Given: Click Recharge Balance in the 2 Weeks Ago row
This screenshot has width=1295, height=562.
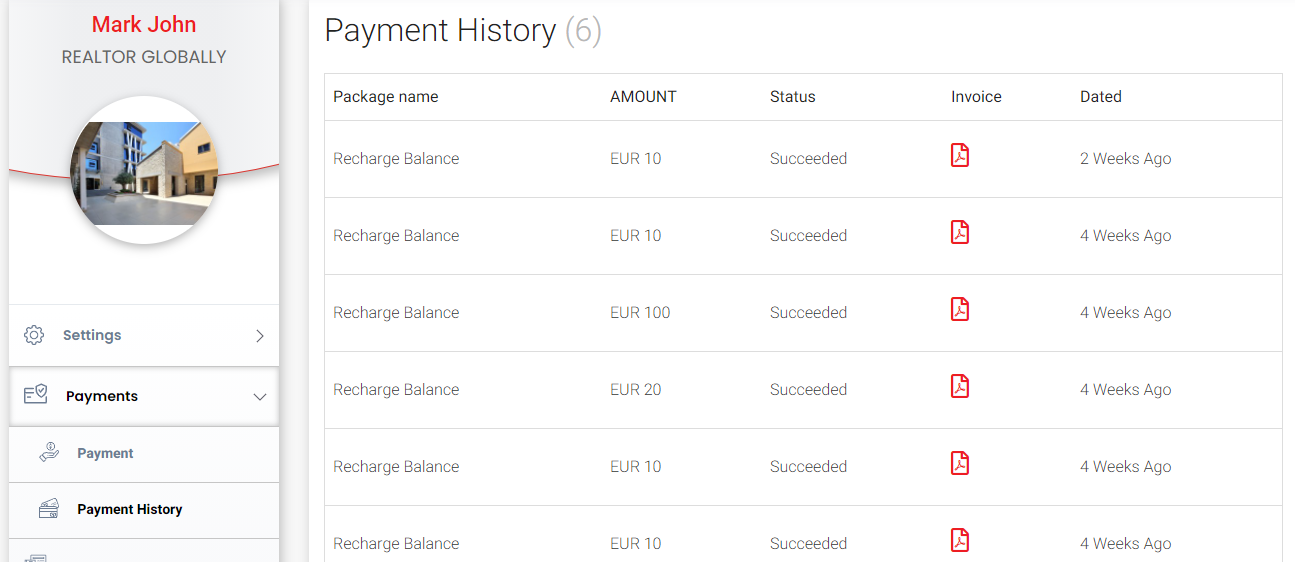Looking at the screenshot, I should 396,159.
